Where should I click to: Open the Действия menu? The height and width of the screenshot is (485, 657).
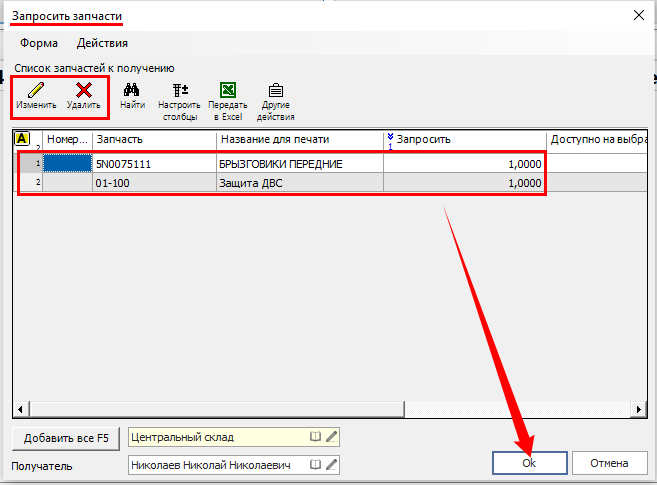pyautogui.click(x=102, y=43)
